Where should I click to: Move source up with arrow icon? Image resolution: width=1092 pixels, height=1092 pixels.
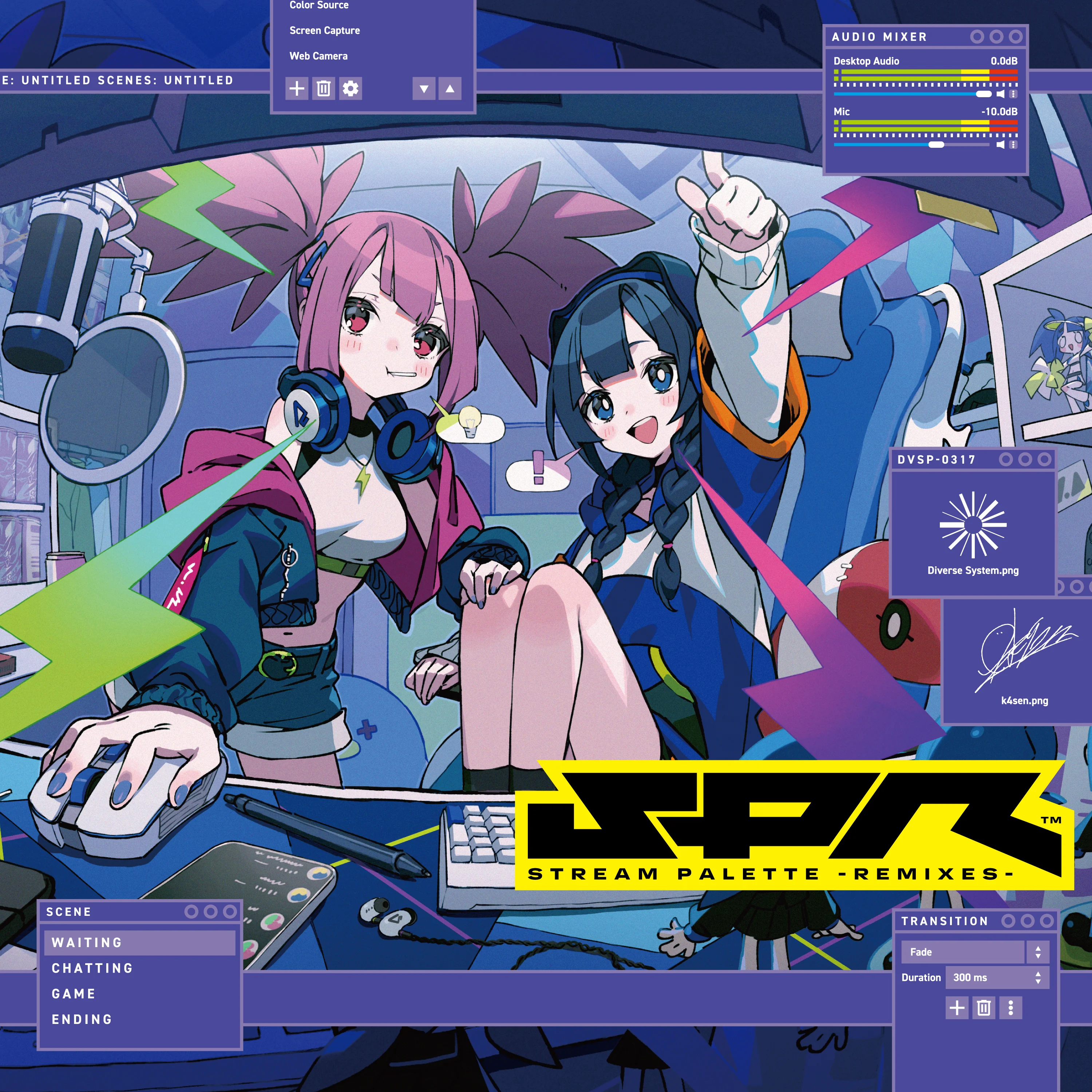click(x=450, y=89)
